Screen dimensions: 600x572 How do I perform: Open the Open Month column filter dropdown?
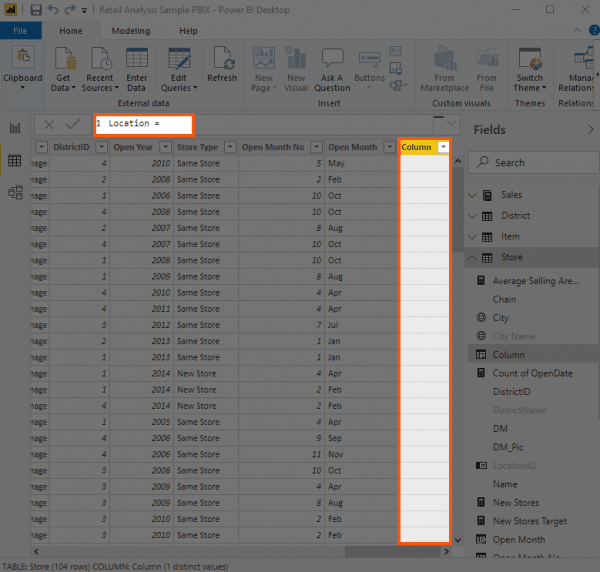click(x=390, y=147)
